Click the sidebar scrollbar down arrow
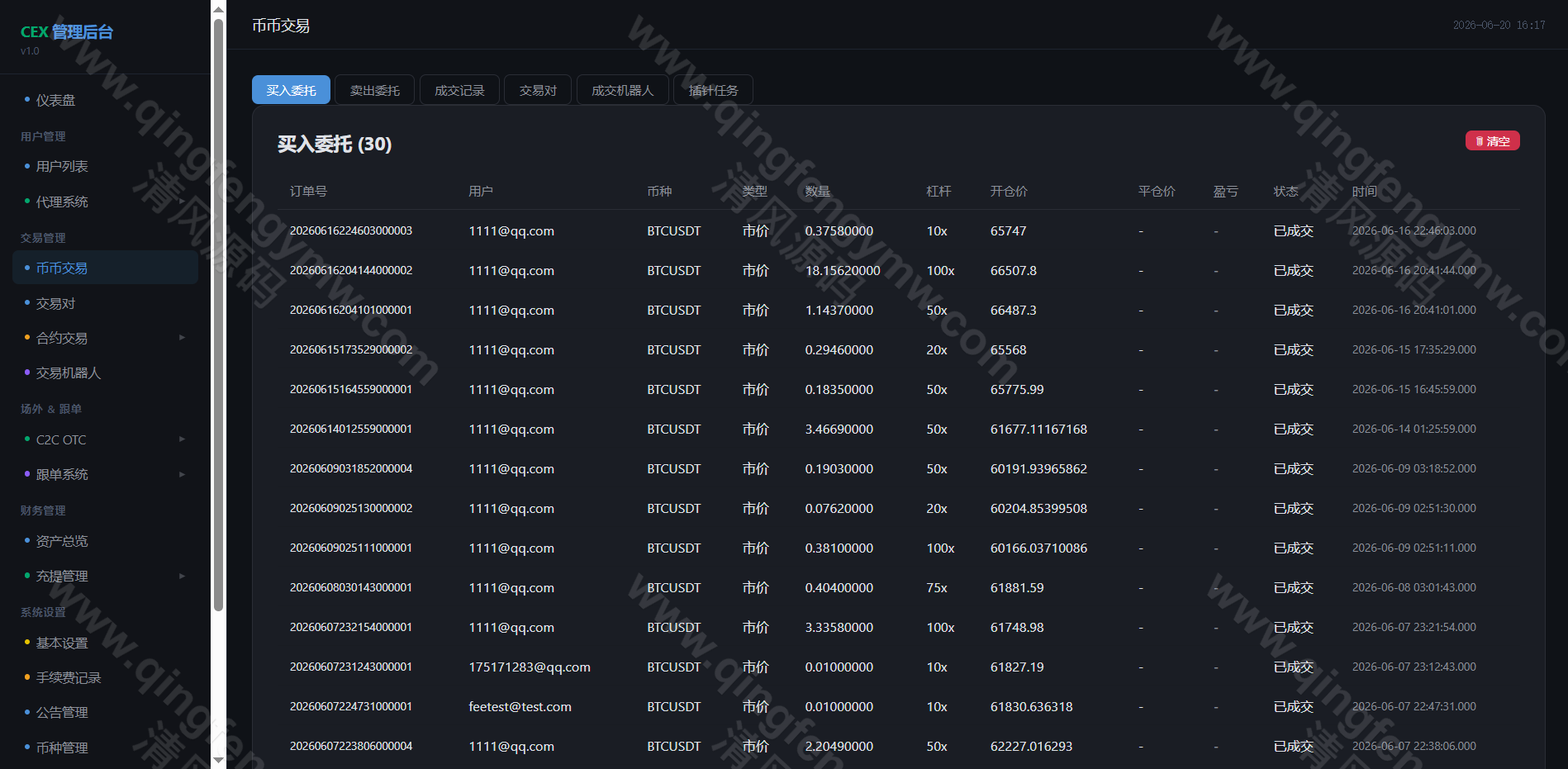Viewport: 1568px width, 769px height. coord(218,760)
